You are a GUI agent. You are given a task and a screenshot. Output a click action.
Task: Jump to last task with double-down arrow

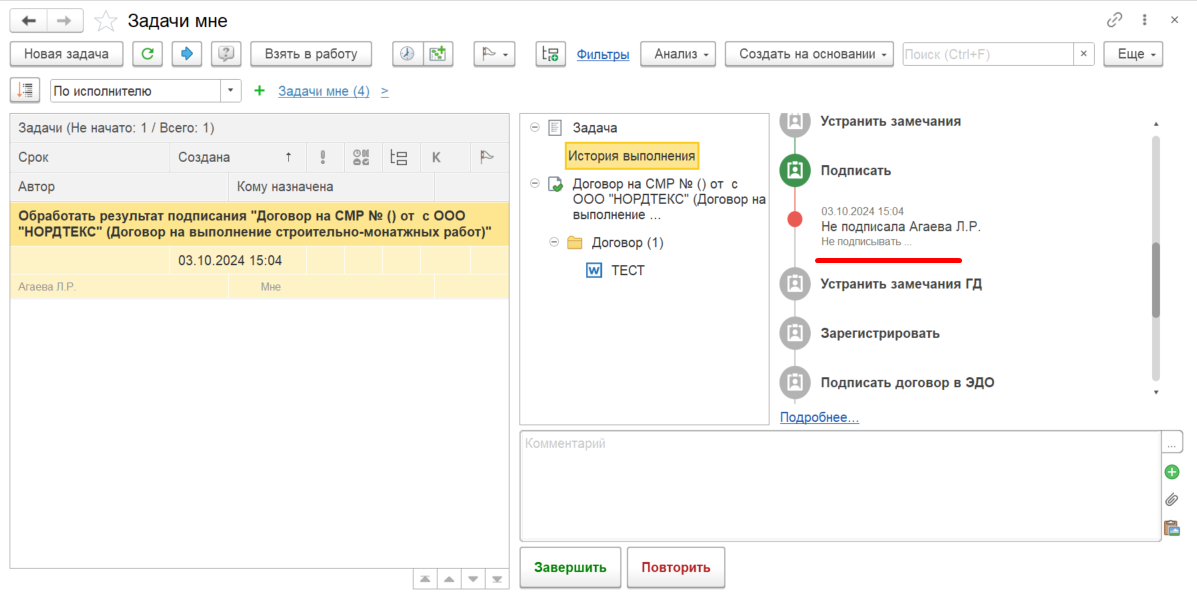tap(498, 579)
